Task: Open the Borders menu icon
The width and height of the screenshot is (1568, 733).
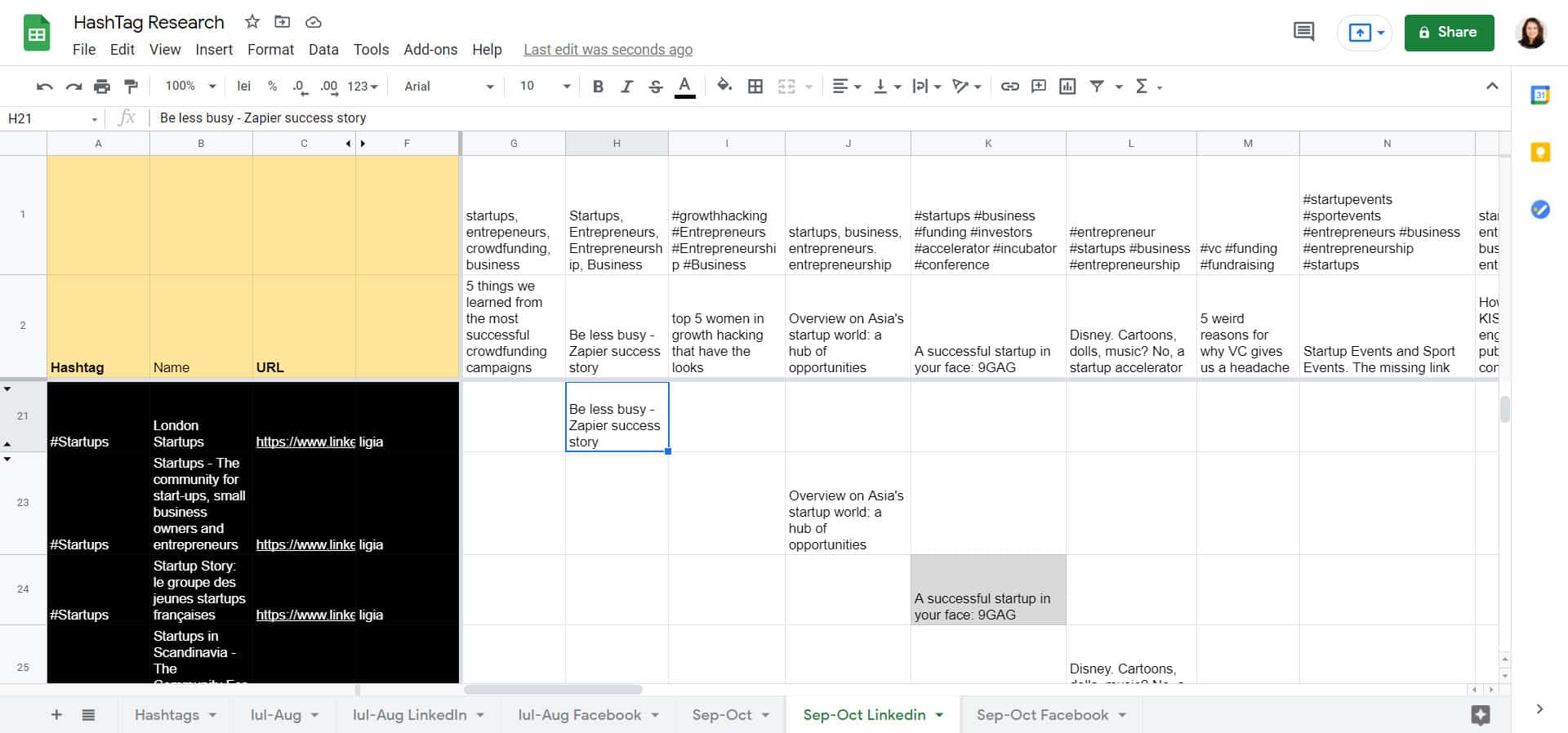Action: [x=755, y=87]
